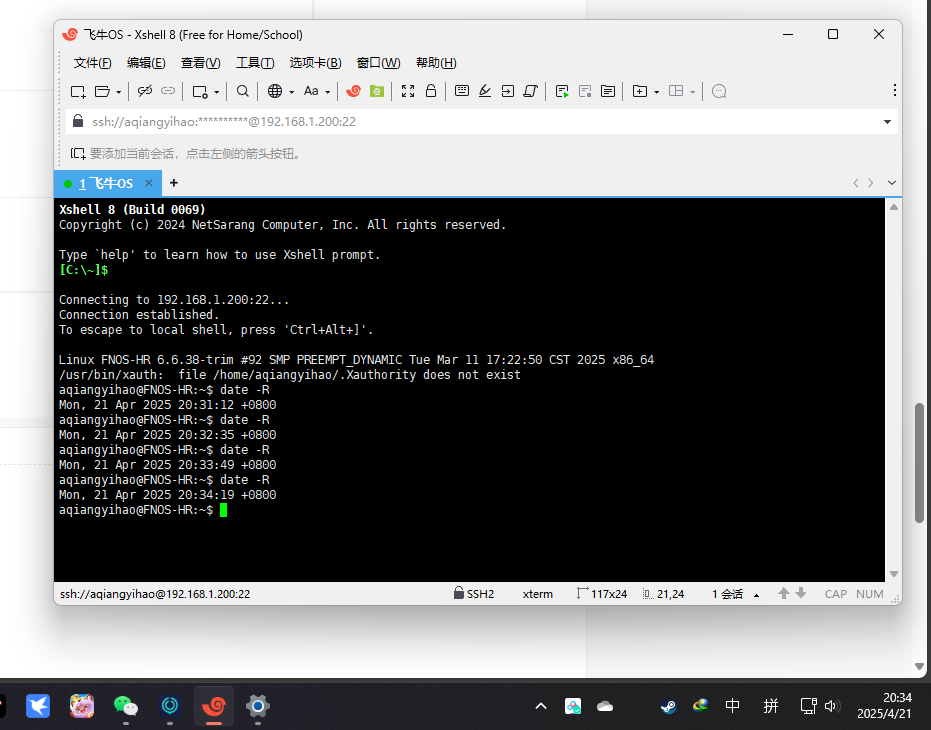The image size is (931, 730).
Task: Open the 查看(V) menu
Action: [201, 63]
